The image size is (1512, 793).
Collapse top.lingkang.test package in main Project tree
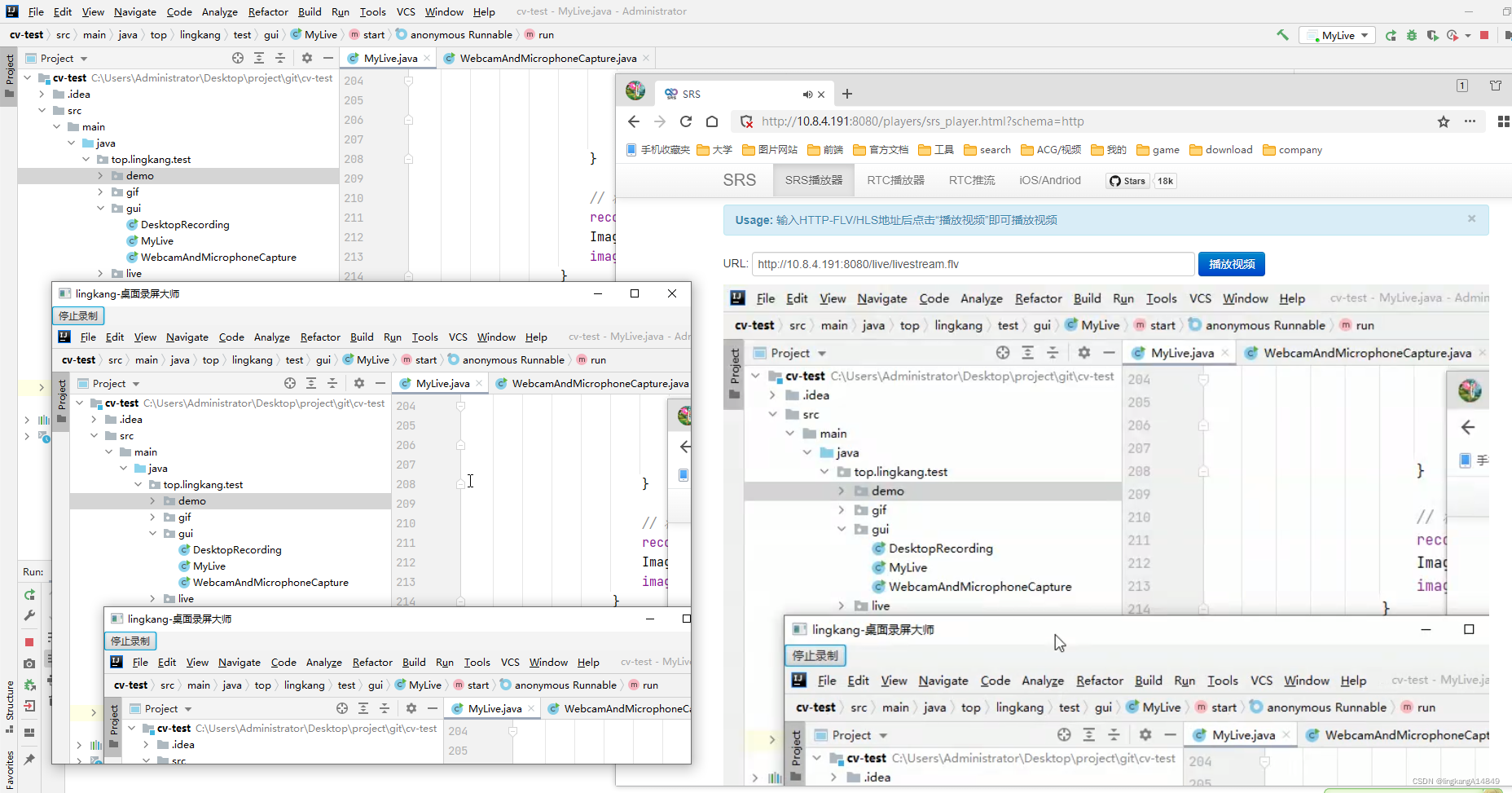pyautogui.click(x=86, y=159)
